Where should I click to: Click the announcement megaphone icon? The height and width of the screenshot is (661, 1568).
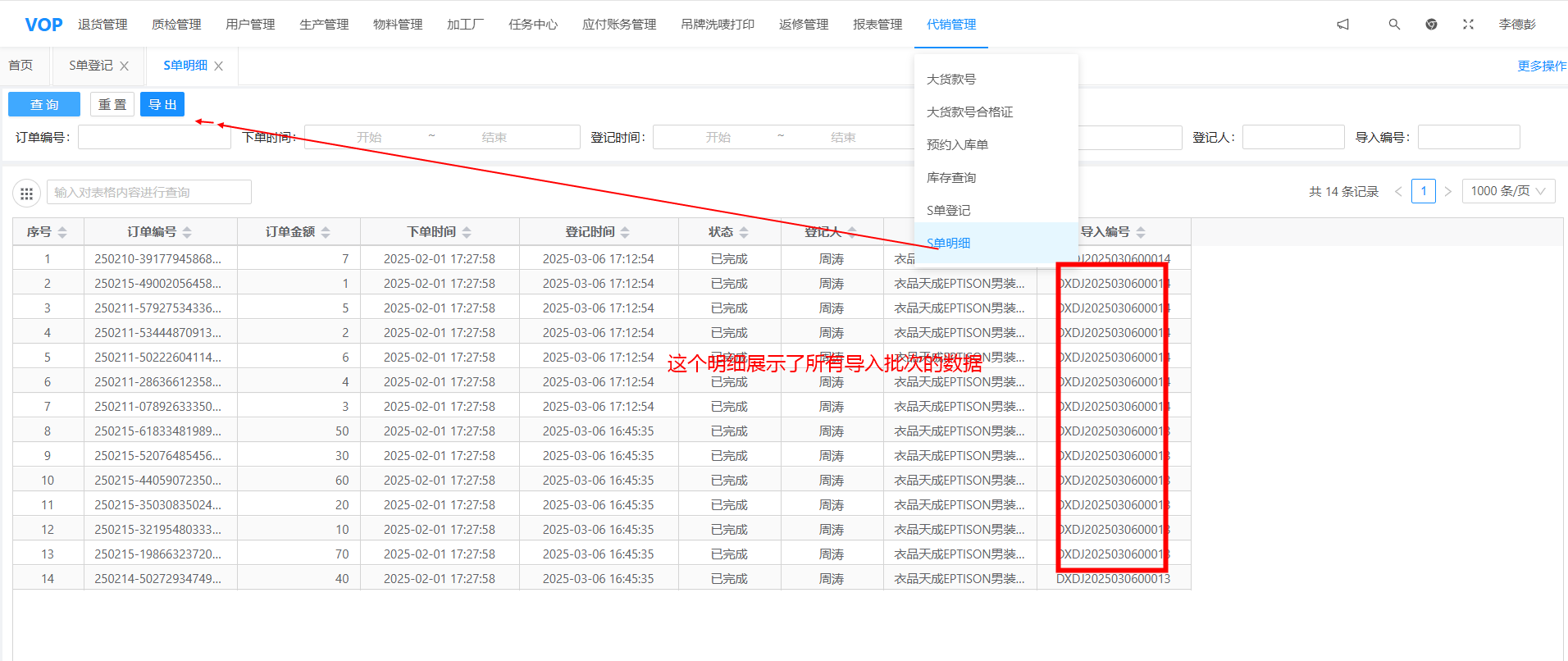(x=1342, y=25)
